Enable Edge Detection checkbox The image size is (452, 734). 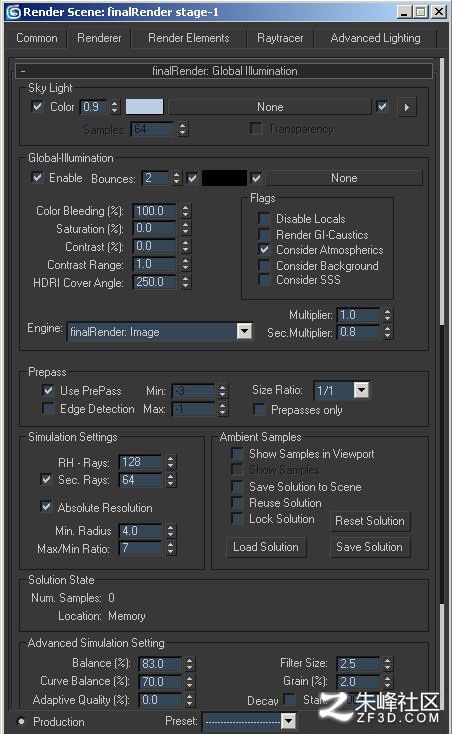pos(48,409)
